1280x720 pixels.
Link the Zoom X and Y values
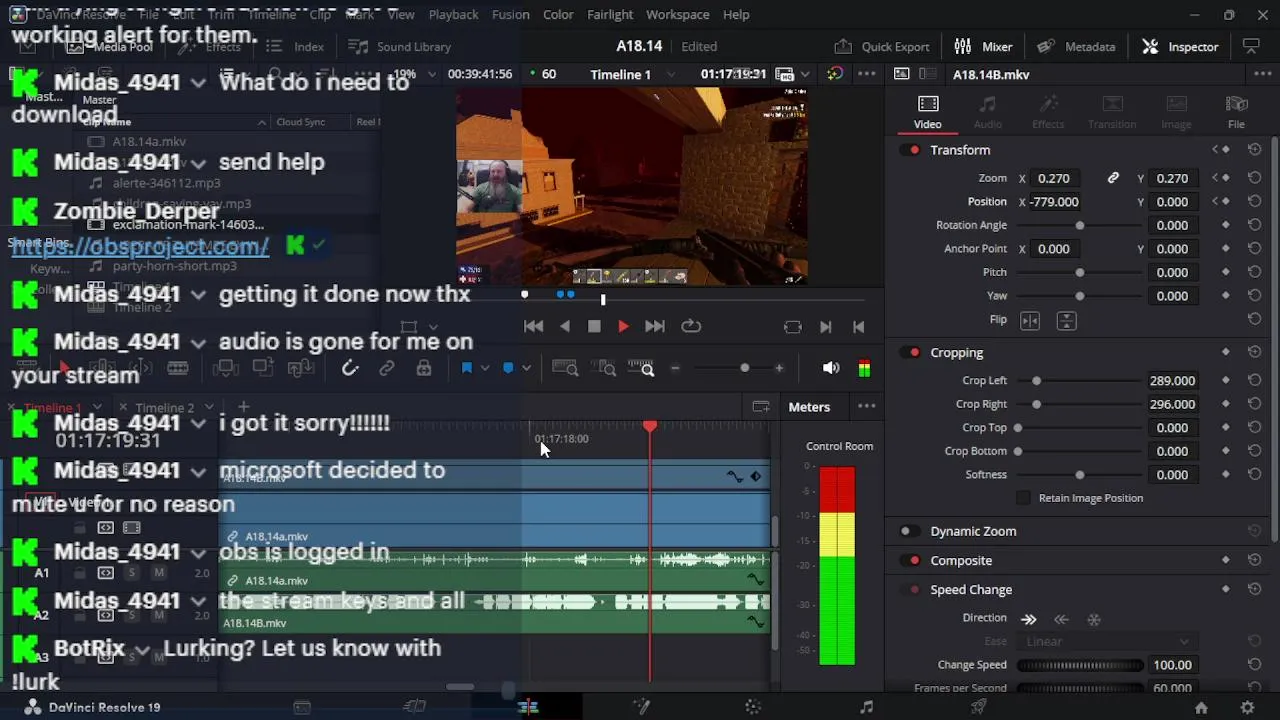click(1113, 178)
